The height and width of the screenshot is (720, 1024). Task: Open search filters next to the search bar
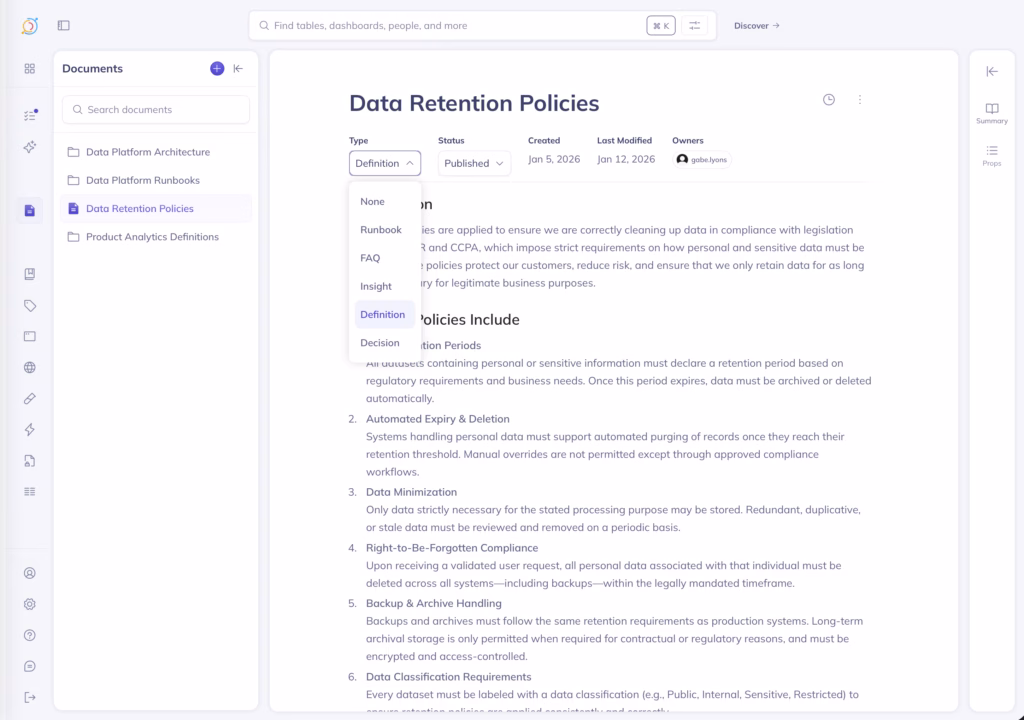point(694,25)
